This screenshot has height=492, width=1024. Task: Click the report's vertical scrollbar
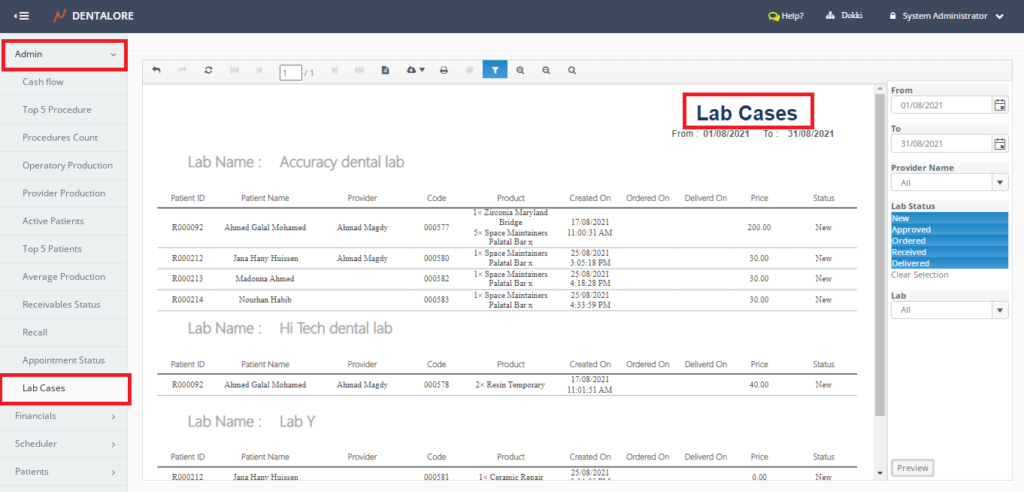tap(880, 250)
